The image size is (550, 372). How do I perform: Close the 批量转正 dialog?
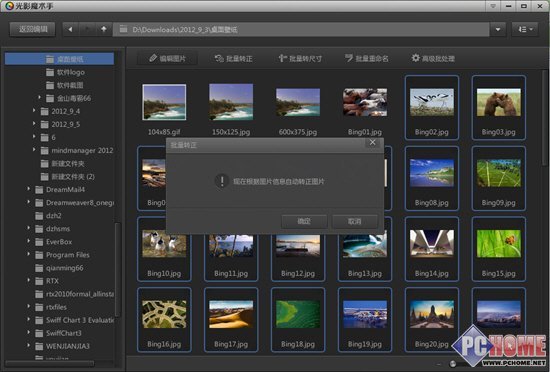[x=373, y=143]
